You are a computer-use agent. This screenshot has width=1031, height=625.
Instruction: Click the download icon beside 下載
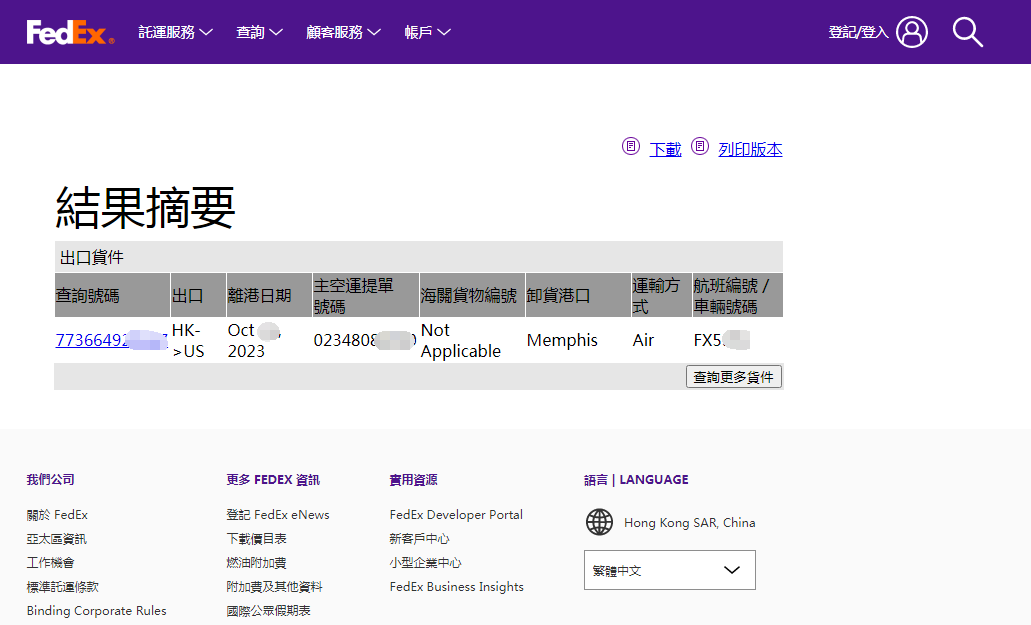pyautogui.click(x=631, y=147)
